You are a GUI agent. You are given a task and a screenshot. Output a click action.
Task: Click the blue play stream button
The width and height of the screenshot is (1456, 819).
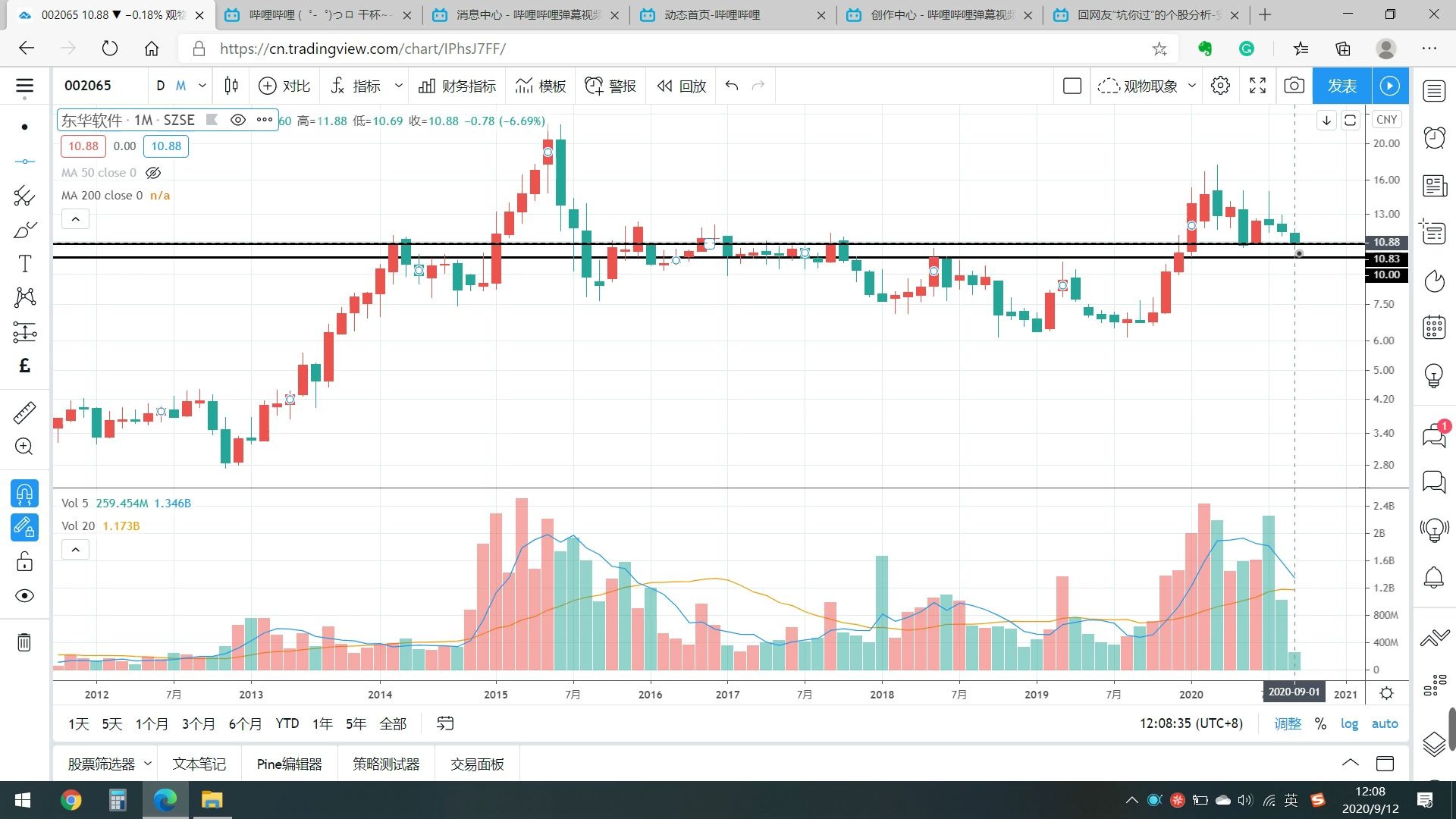(1390, 86)
